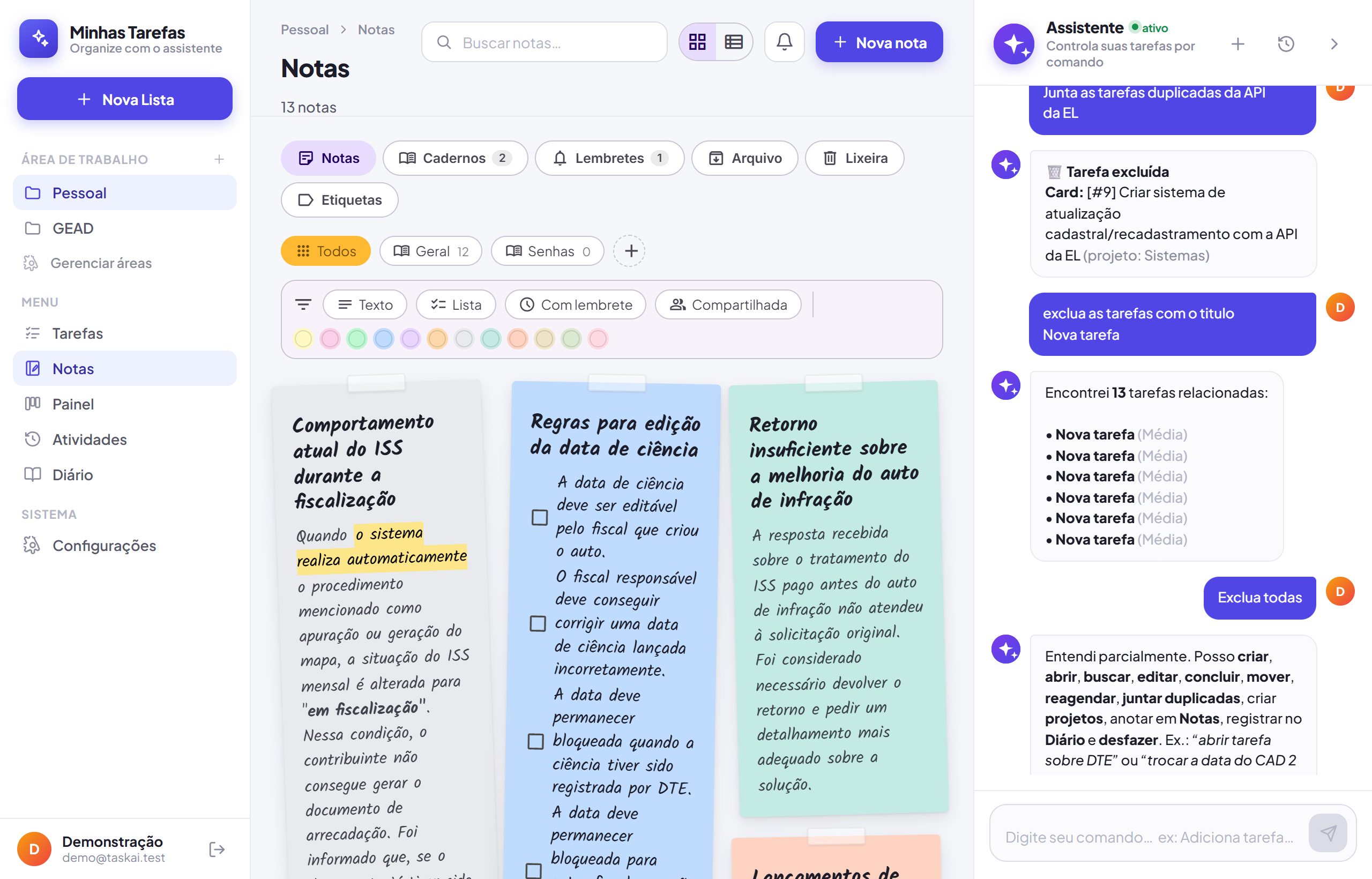This screenshot has width=1372, height=879.
Task: Toggle the Compartilhada filter
Action: click(728, 305)
